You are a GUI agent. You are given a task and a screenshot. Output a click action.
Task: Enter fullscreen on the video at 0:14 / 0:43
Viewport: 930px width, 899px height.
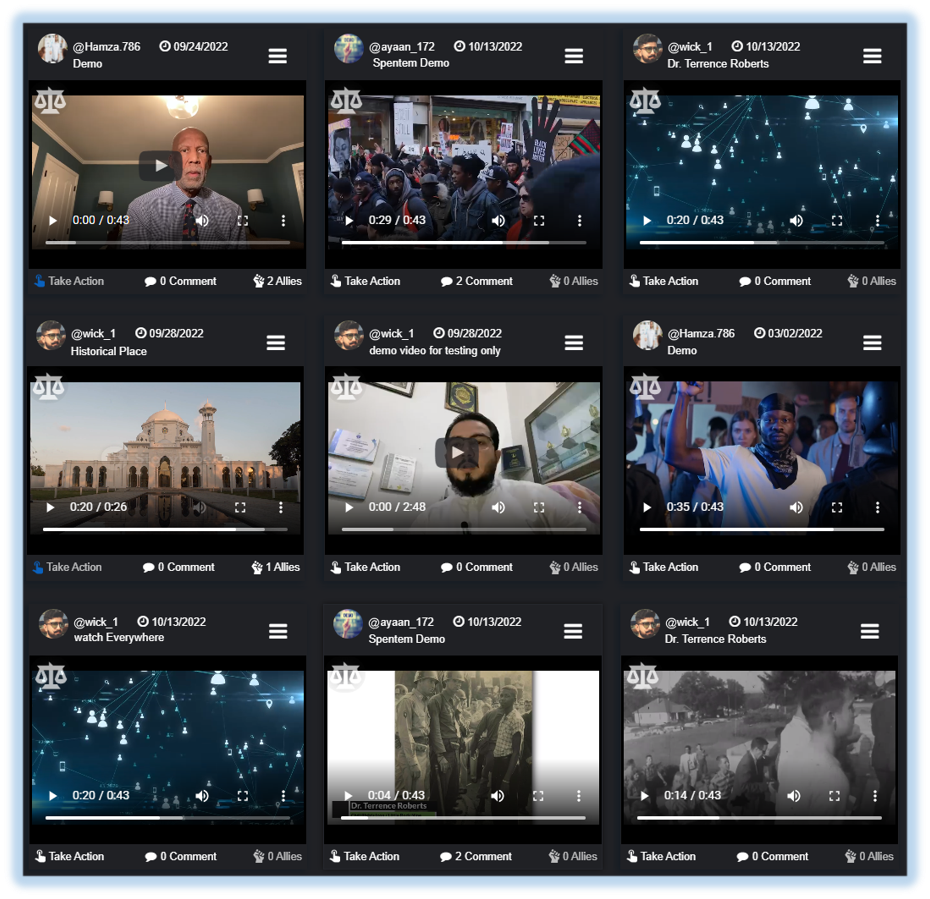pos(835,796)
